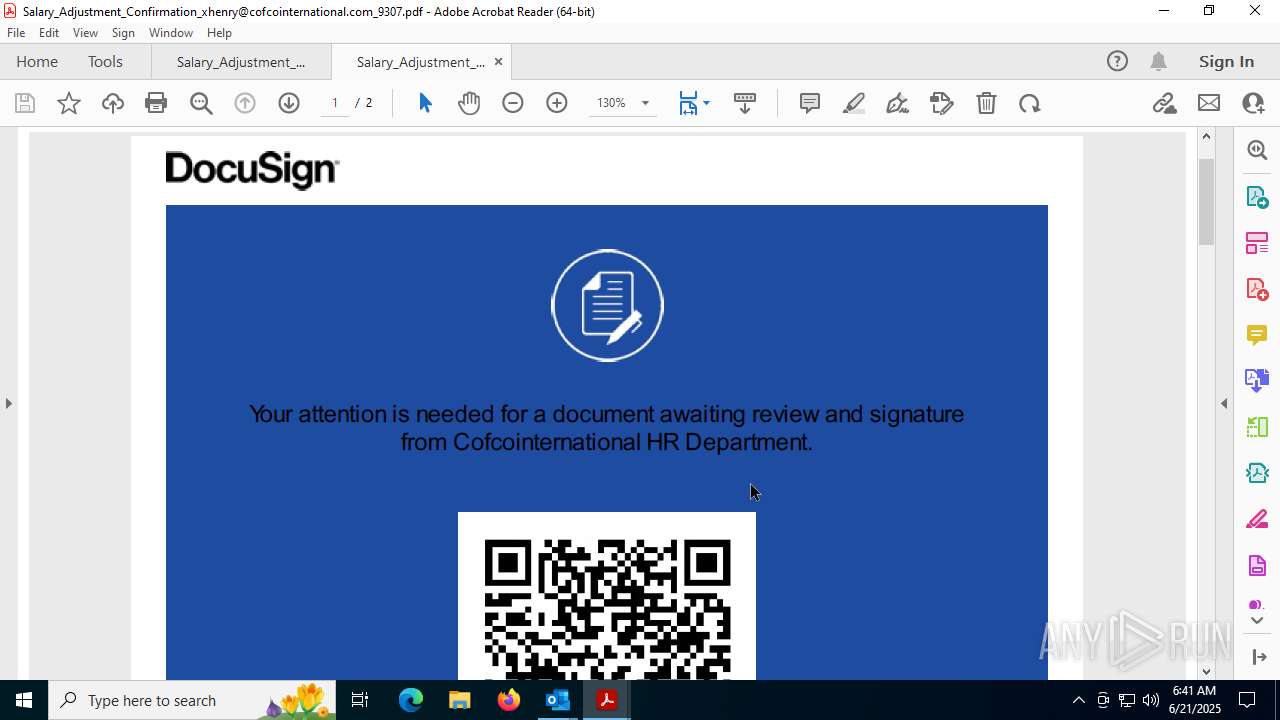Screen dimensions: 1280x720
Task: Bookmark file with the star icon
Action: tap(69, 103)
